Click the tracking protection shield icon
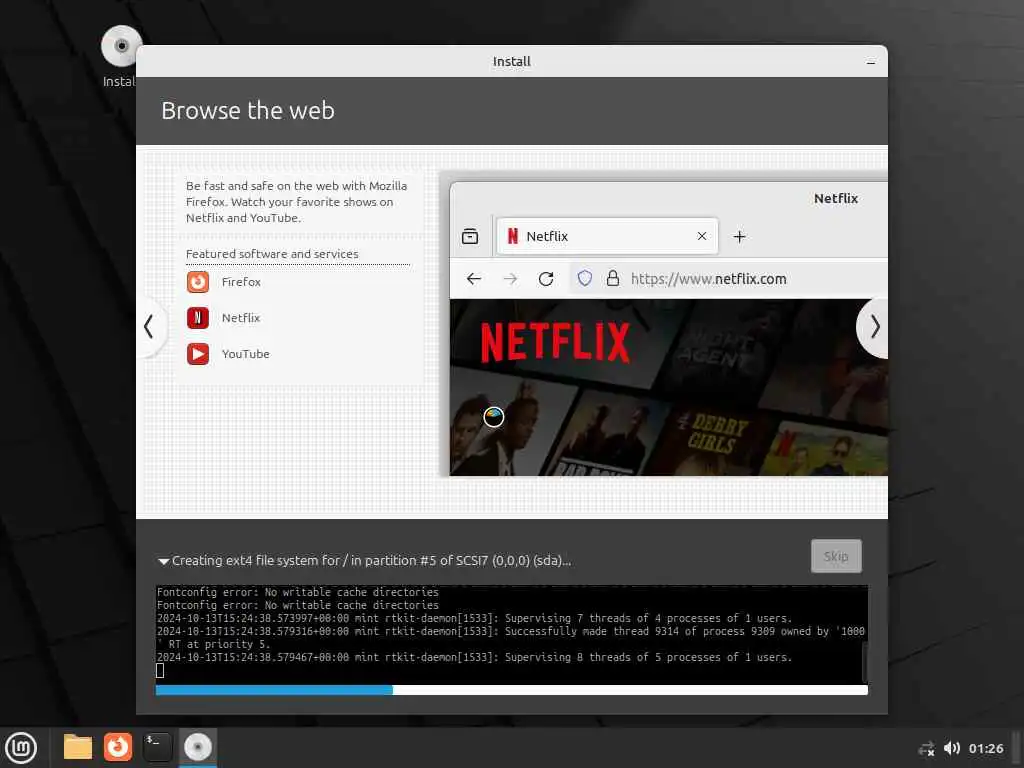Image resolution: width=1024 pixels, height=768 pixels. [x=584, y=279]
